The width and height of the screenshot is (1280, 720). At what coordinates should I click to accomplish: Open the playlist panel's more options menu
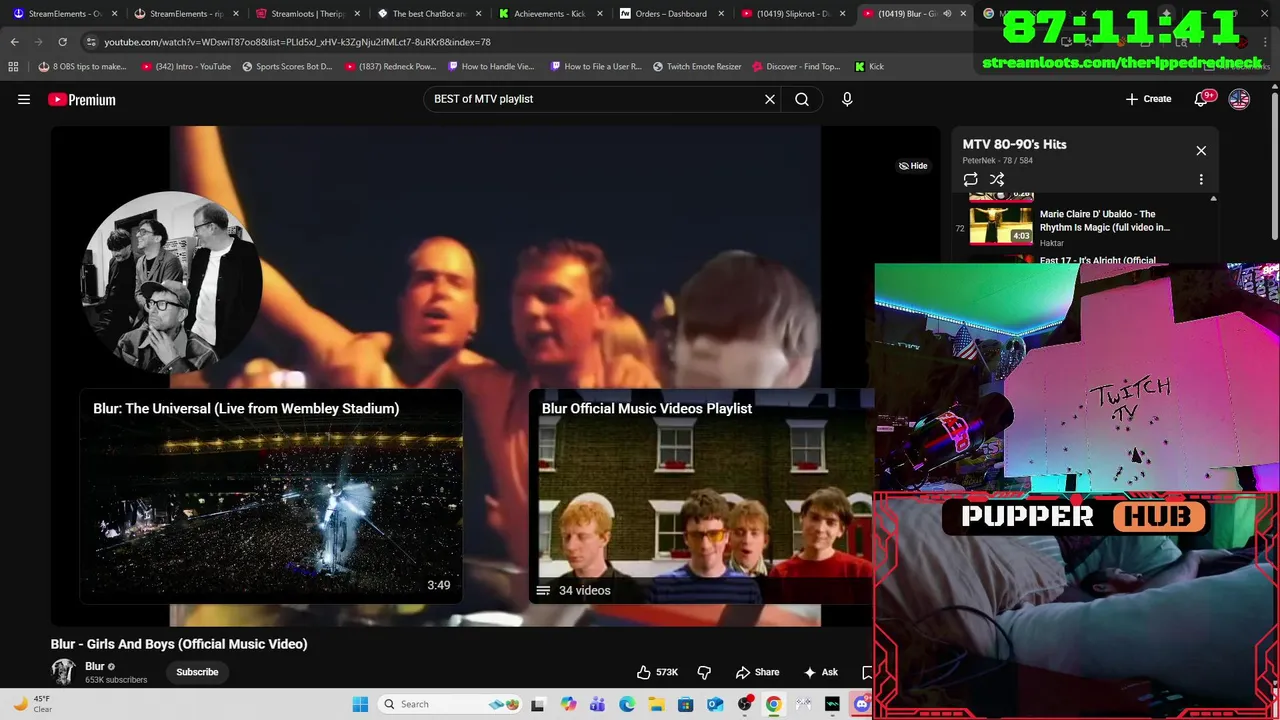(1201, 180)
